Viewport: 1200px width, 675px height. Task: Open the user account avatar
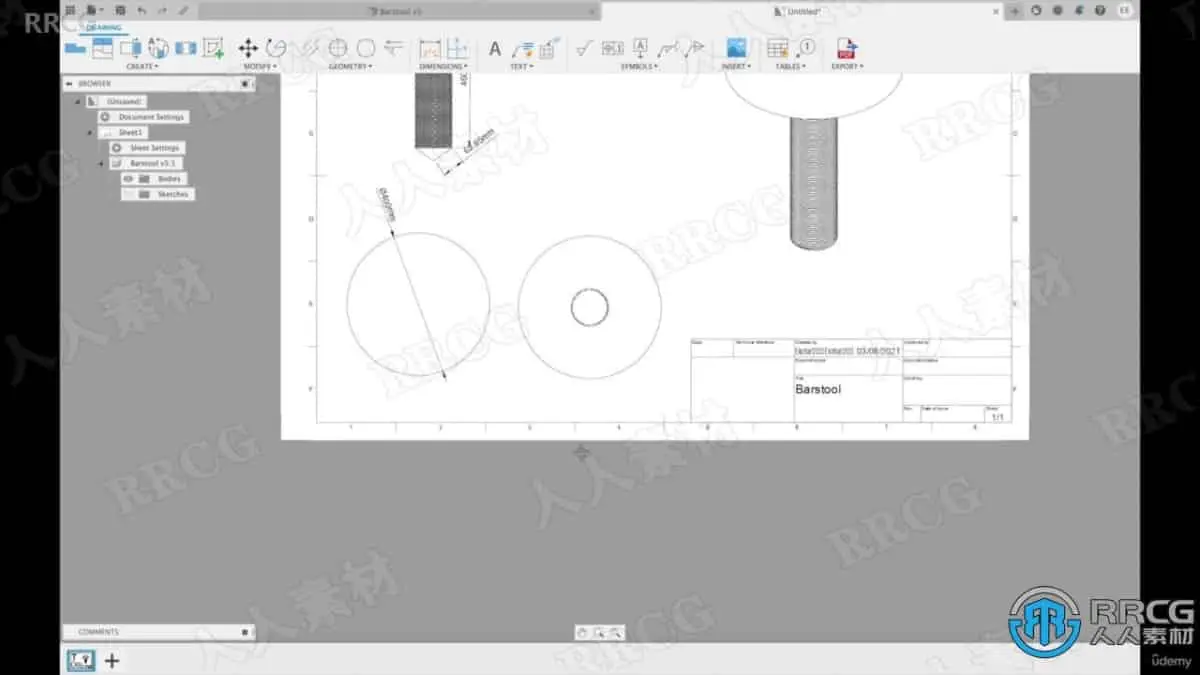(1124, 10)
